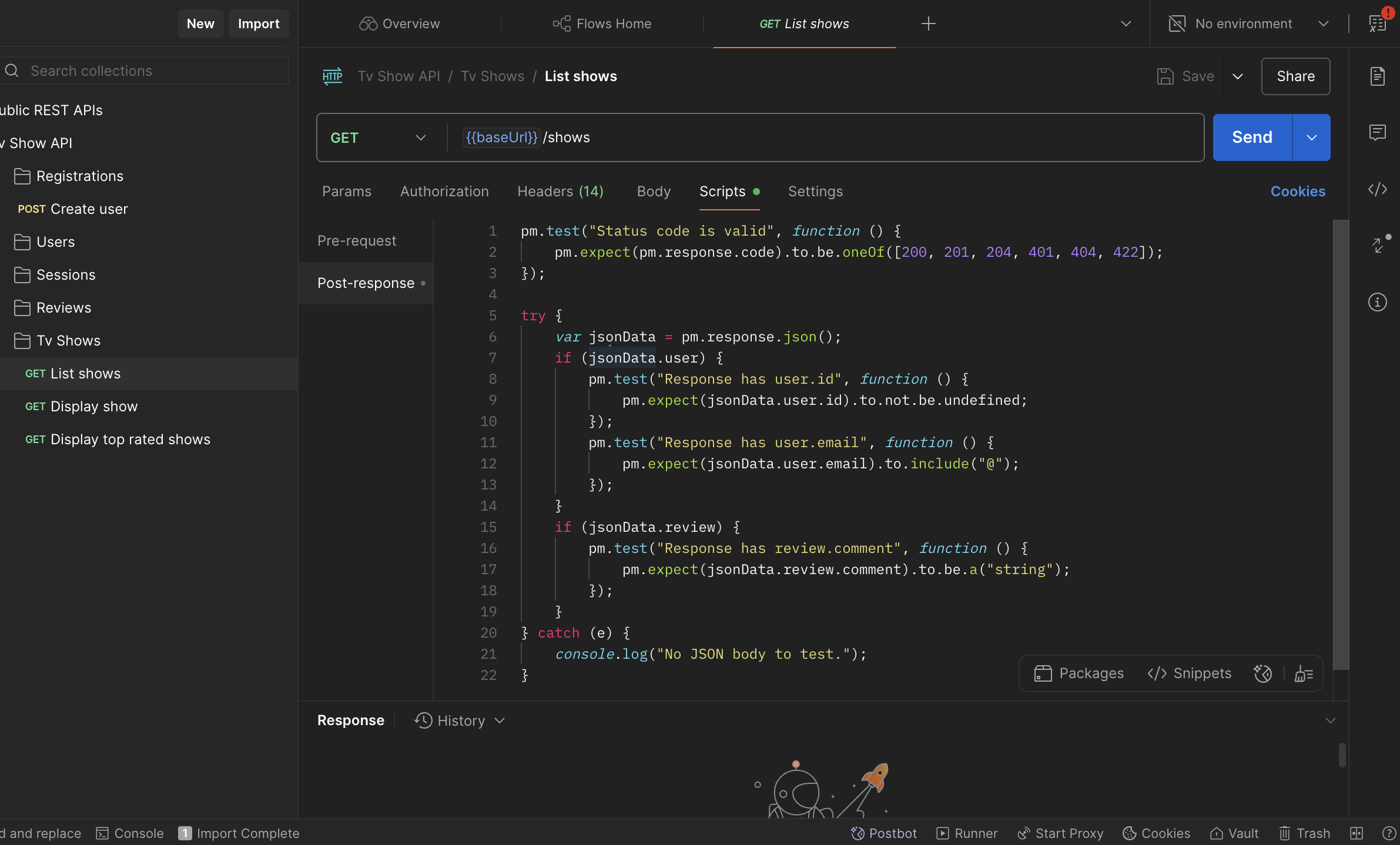Open GET Display top rated shows request
The image size is (1400, 845).
[148, 440]
